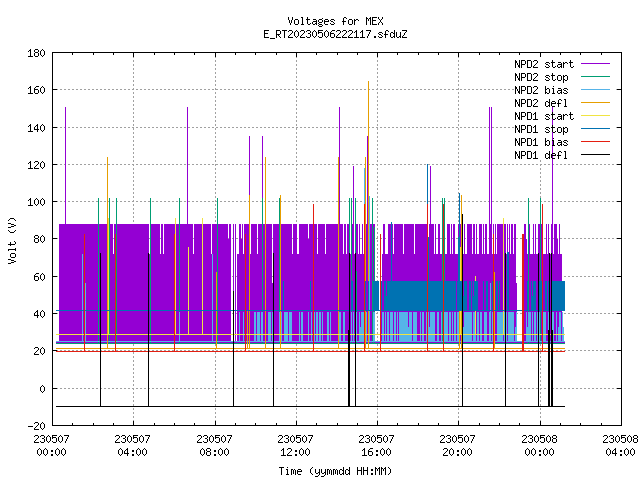Click the NPD1 bias red legend line

coord(595,142)
